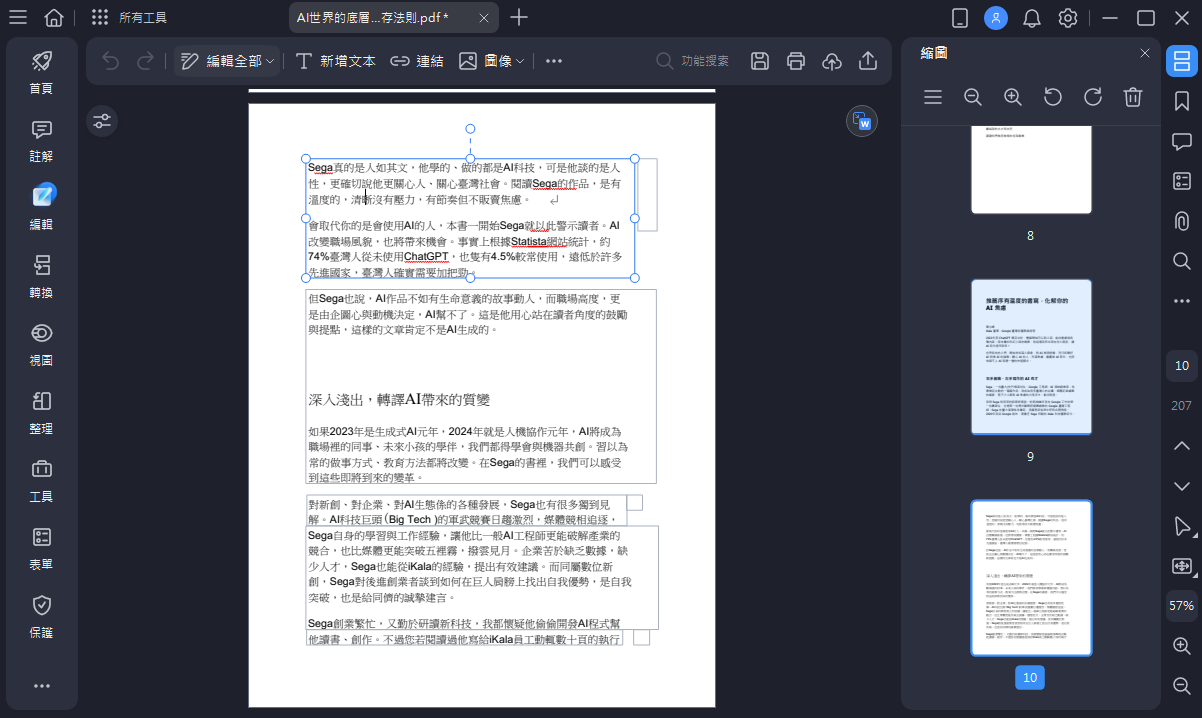
Task: Click the Word conversion floating icon
Action: click(x=861, y=122)
